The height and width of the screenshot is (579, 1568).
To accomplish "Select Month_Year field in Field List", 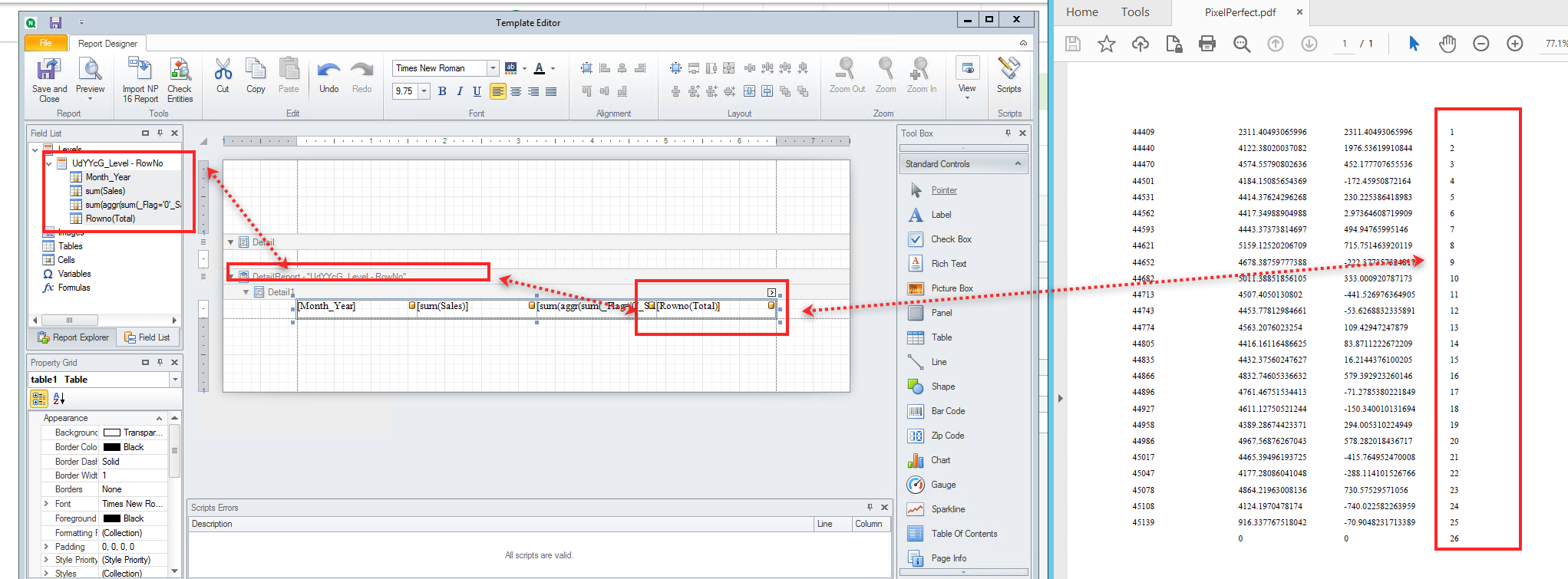I will point(107,177).
